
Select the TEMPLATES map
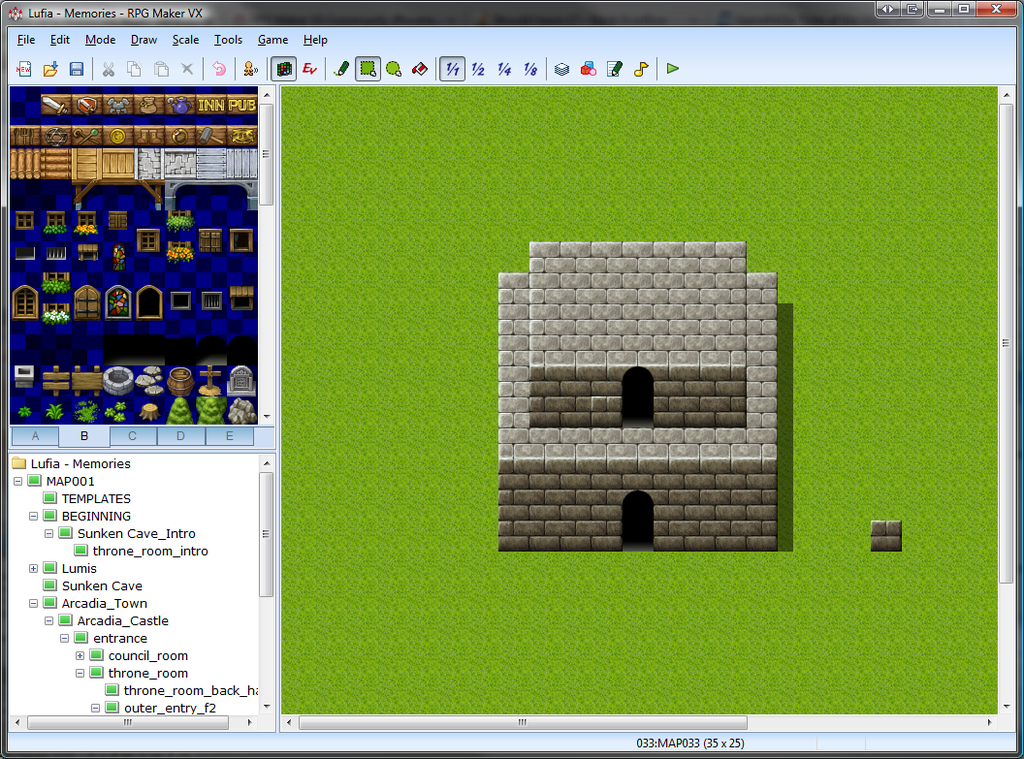(96, 498)
